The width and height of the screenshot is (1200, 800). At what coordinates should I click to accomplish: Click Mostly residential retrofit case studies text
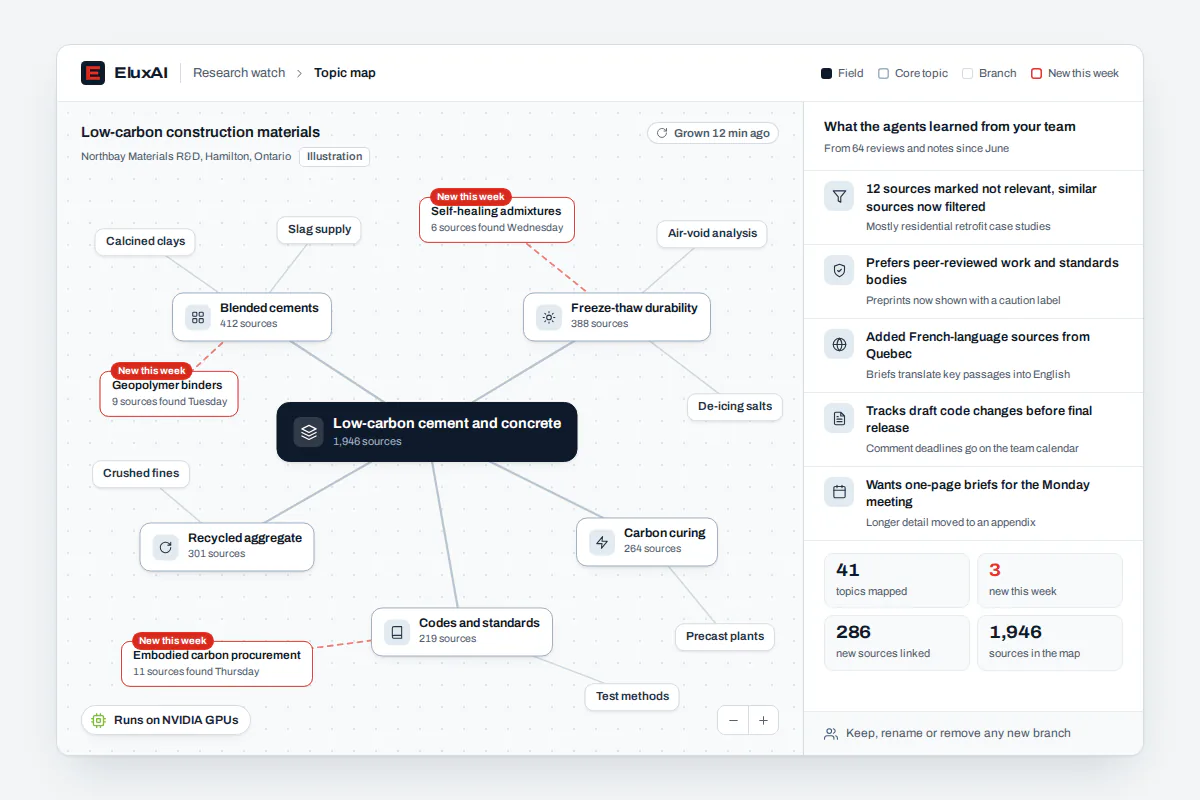coord(958,226)
